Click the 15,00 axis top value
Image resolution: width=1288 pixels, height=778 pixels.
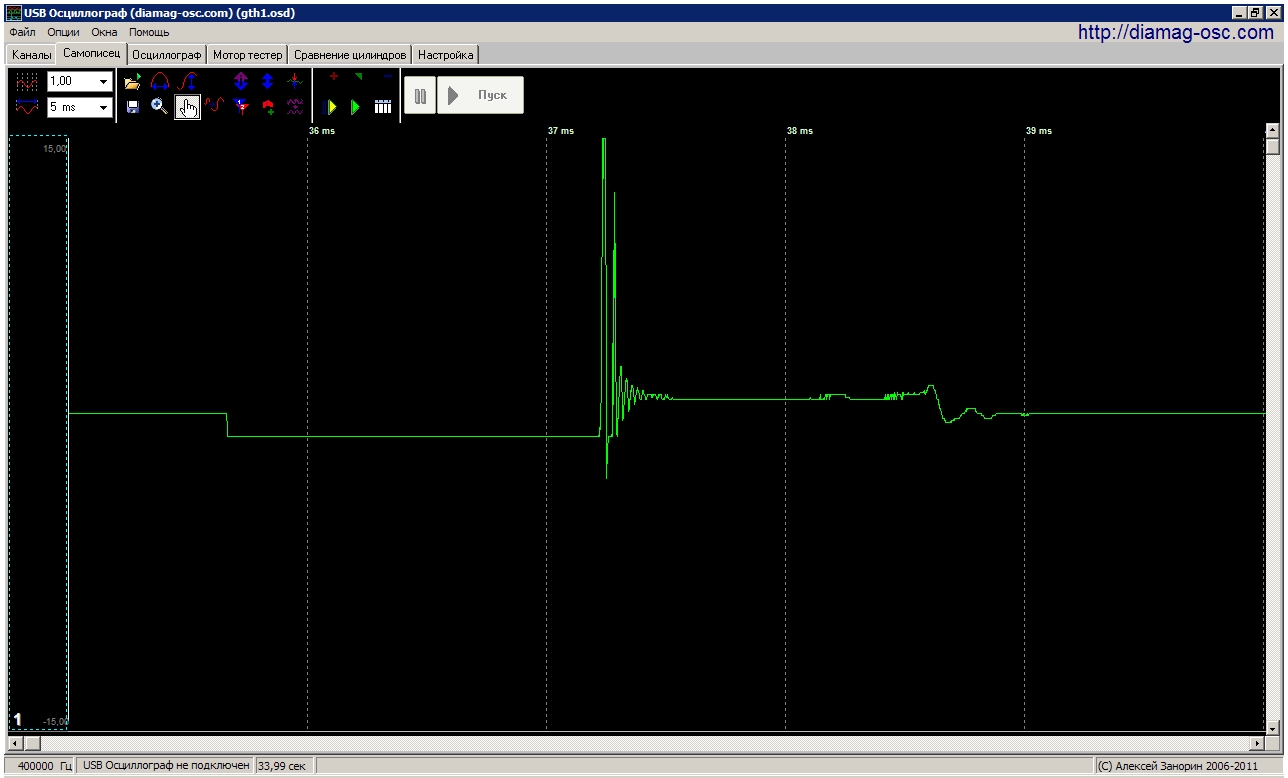point(54,148)
